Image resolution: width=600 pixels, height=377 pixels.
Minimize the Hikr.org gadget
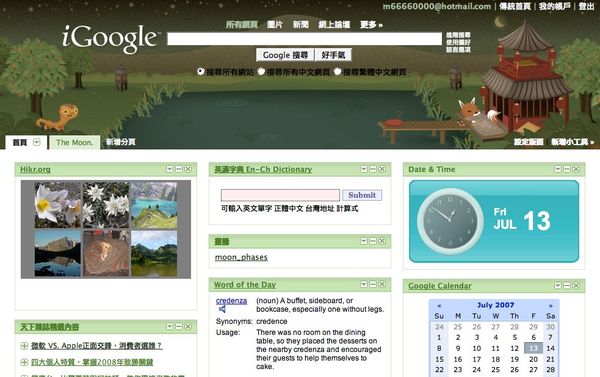pos(179,169)
